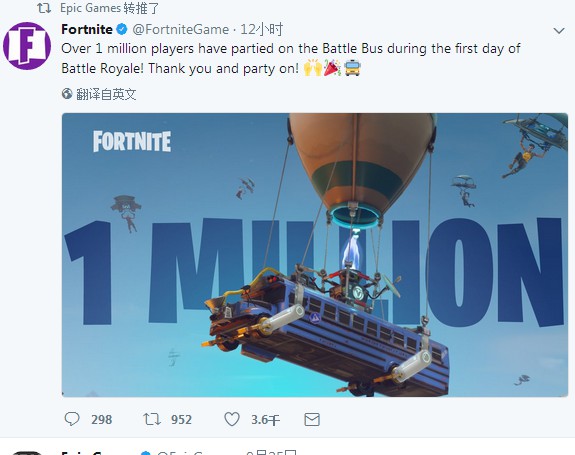
Task: Click the FORTNITE logo inside the image
Action: [x=132, y=141]
